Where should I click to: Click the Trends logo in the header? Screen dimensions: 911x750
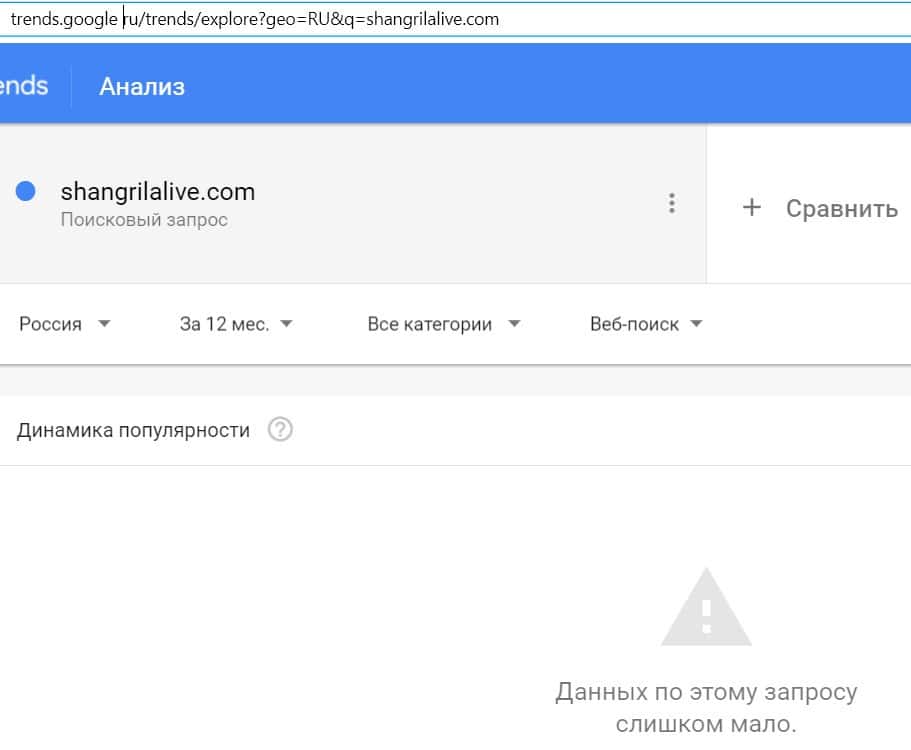(x=24, y=86)
